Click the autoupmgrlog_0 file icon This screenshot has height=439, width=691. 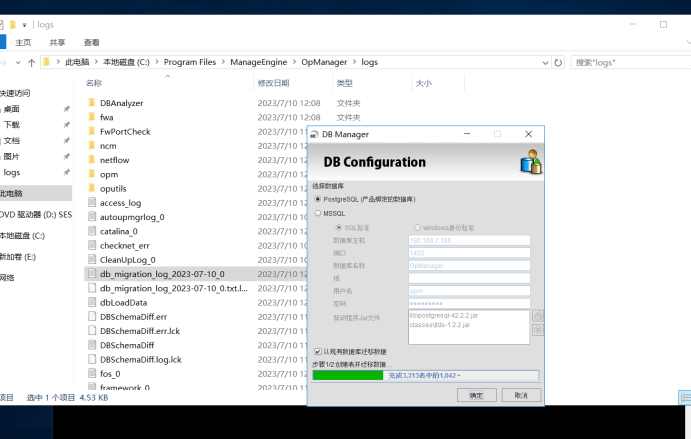(x=92, y=217)
